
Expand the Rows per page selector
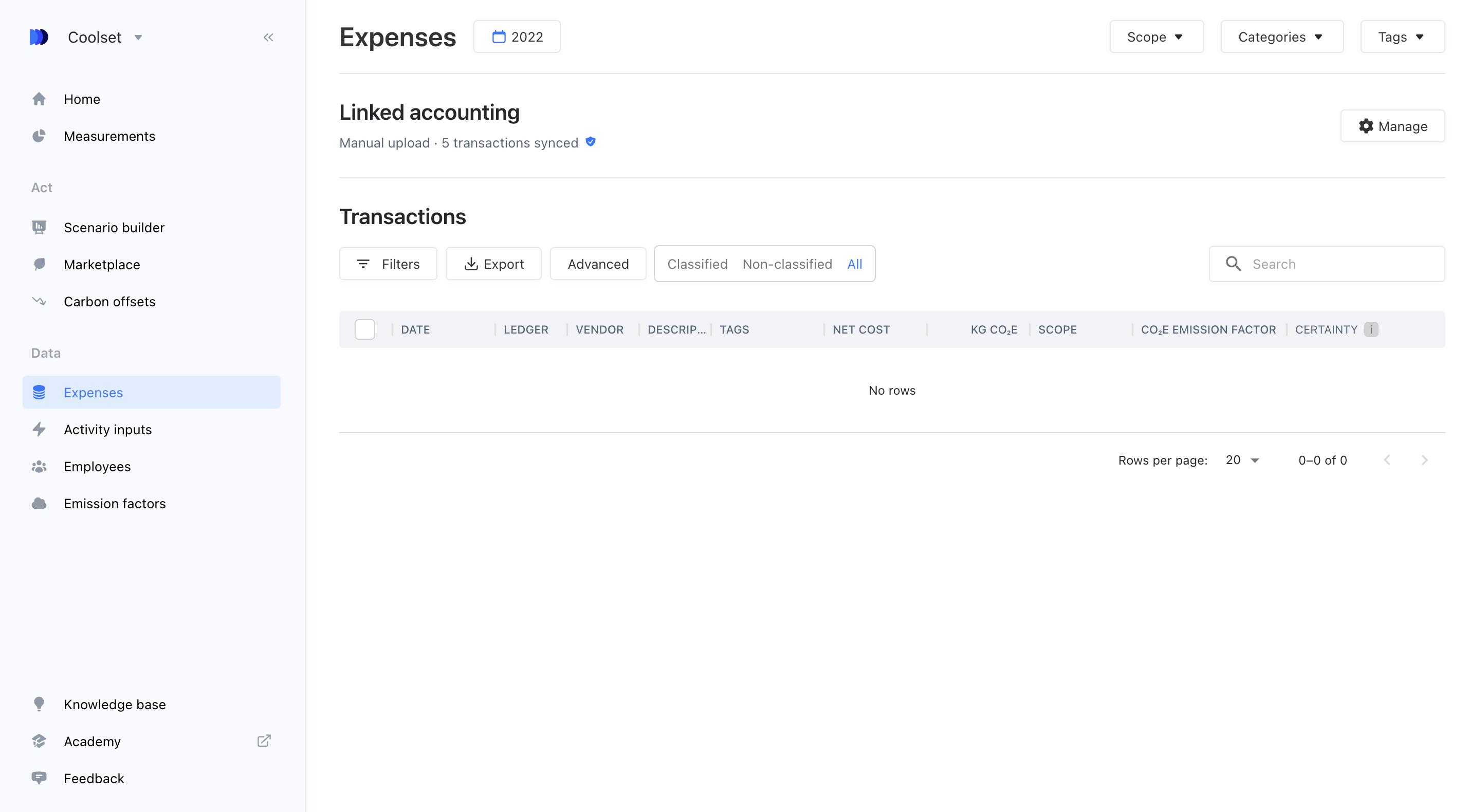pos(1242,460)
